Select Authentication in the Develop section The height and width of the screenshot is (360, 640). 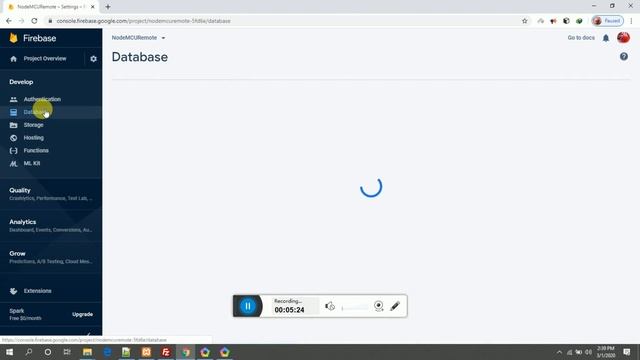[x=42, y=99]
